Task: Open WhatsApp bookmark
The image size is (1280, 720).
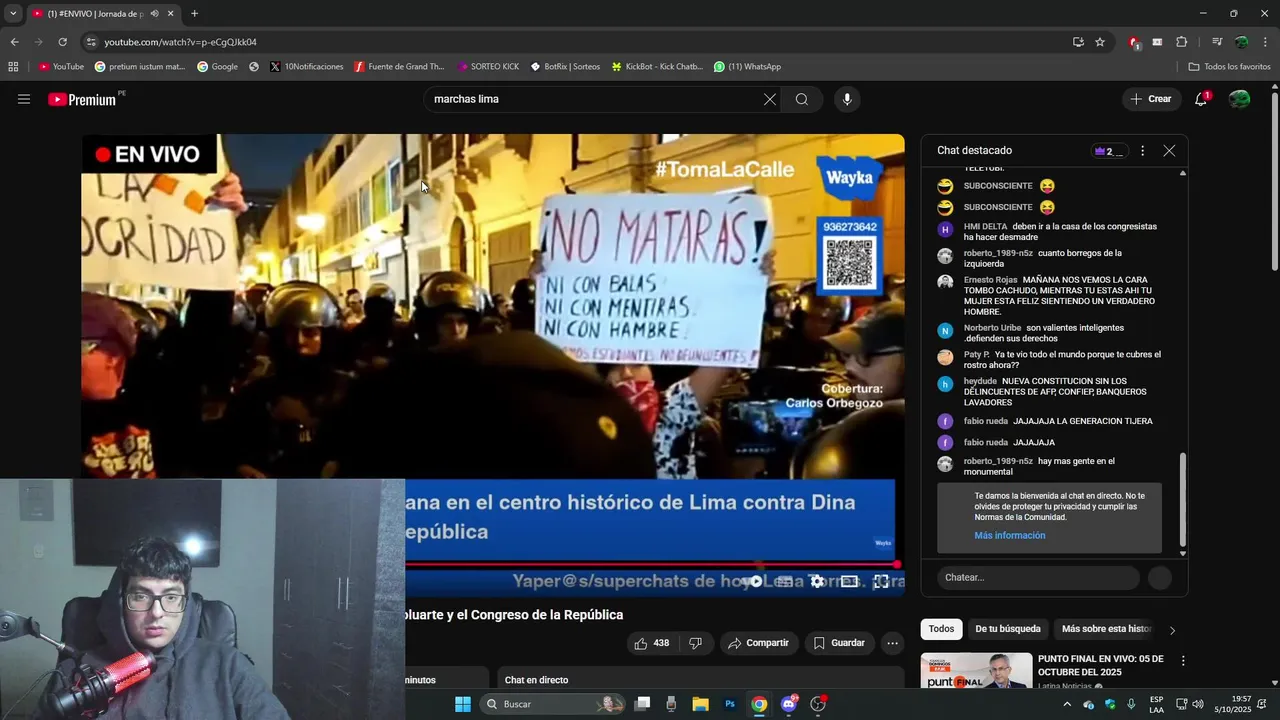Action: (747, 67)
